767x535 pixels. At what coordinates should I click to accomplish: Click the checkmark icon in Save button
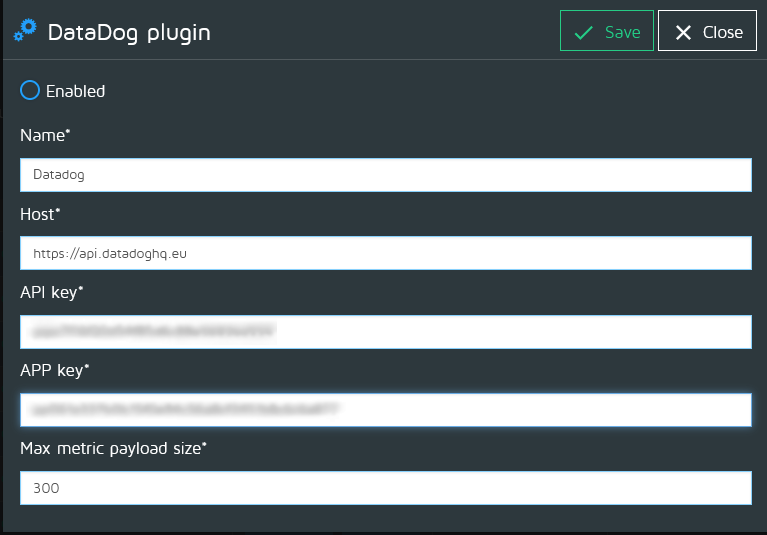[x=583, y=32]
